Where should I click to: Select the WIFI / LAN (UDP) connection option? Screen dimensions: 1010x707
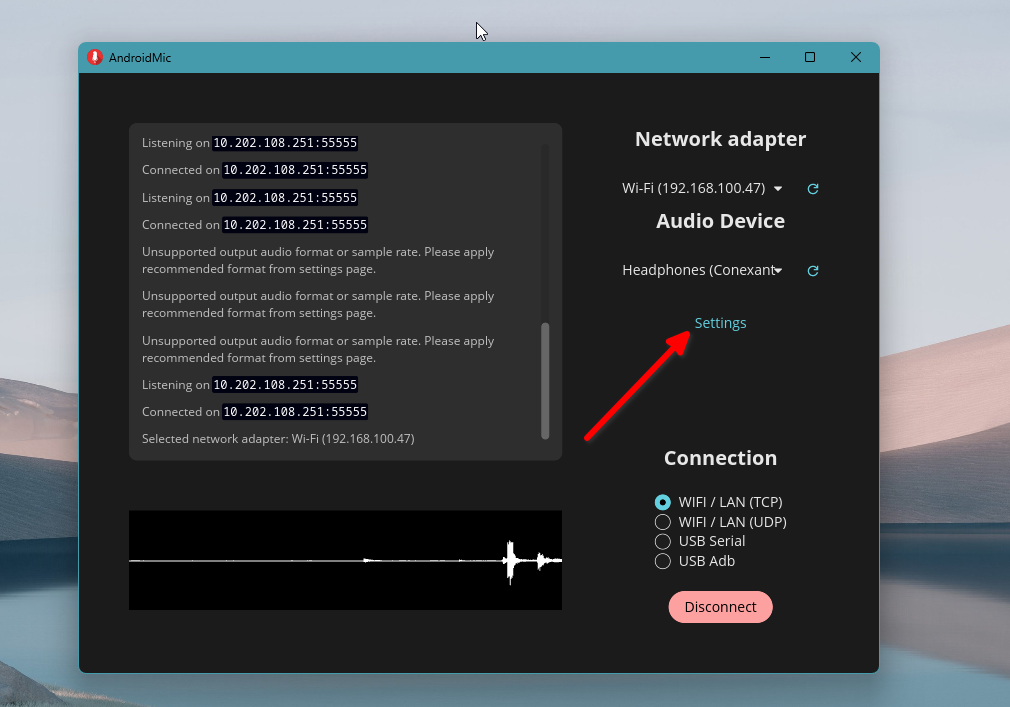tap(663, 521)
